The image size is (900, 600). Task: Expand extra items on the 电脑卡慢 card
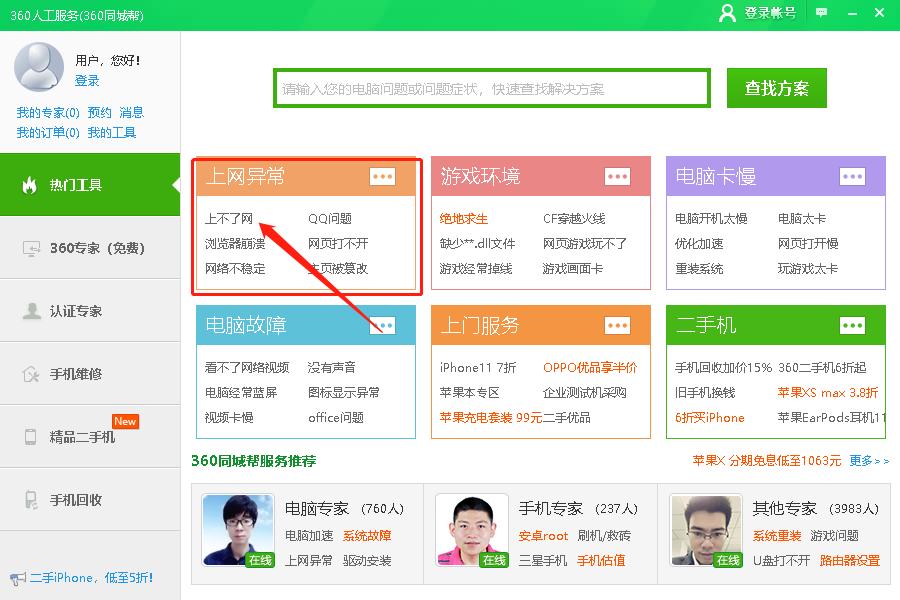tap(852, 175)
